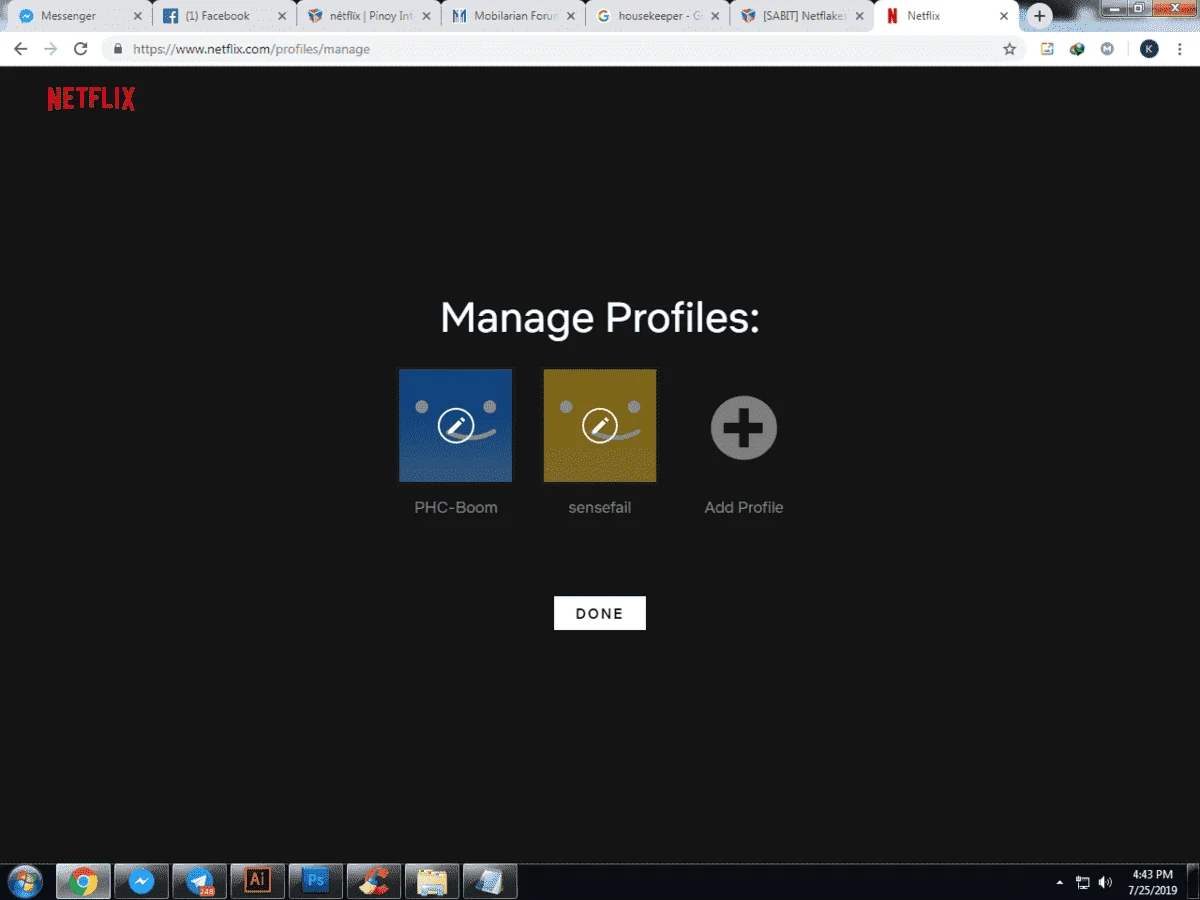Bookmark this page with star icon
Screen dimensions: 1200x900
pyautogui.click(x=1009, y=49)
